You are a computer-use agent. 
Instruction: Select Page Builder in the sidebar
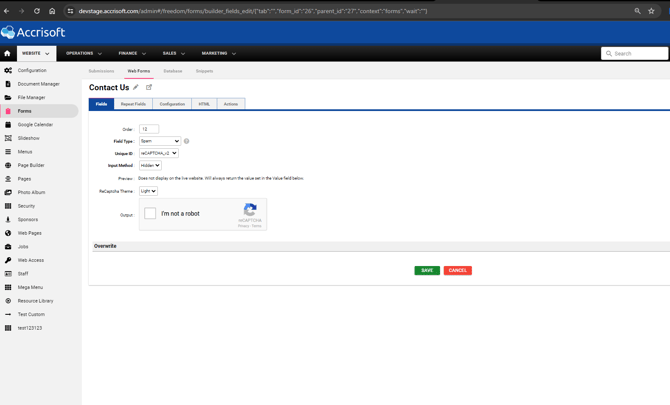(x=31, y=165)
